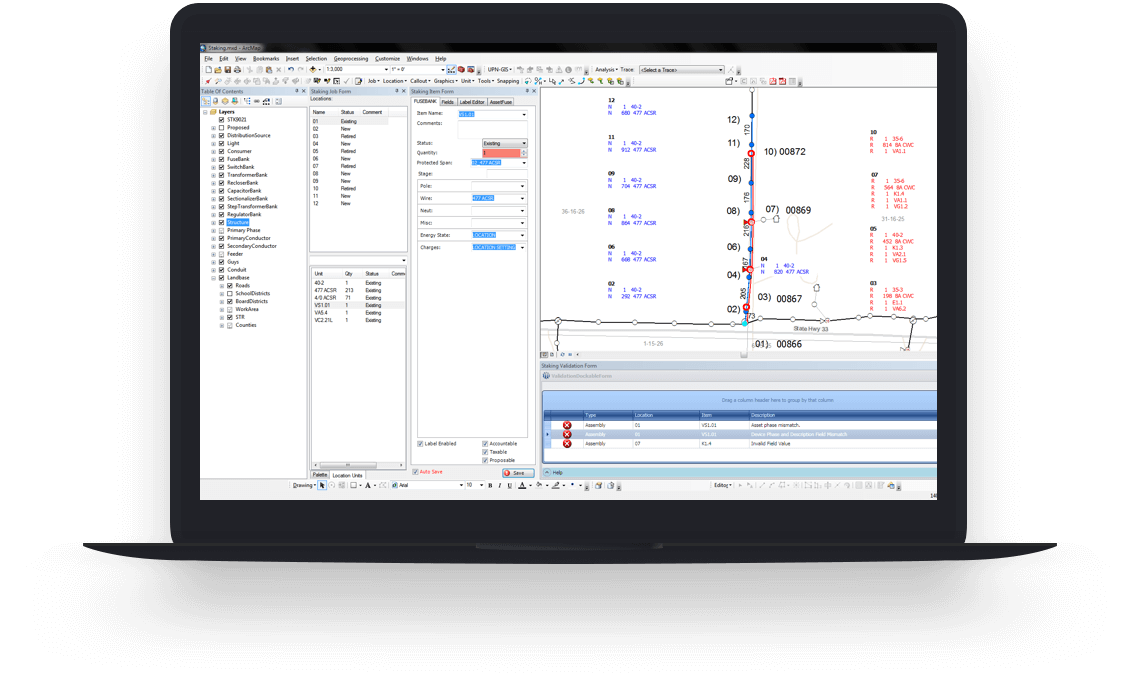Collapse the Layers tree node

pyautogui.click(x=205, y=112)
